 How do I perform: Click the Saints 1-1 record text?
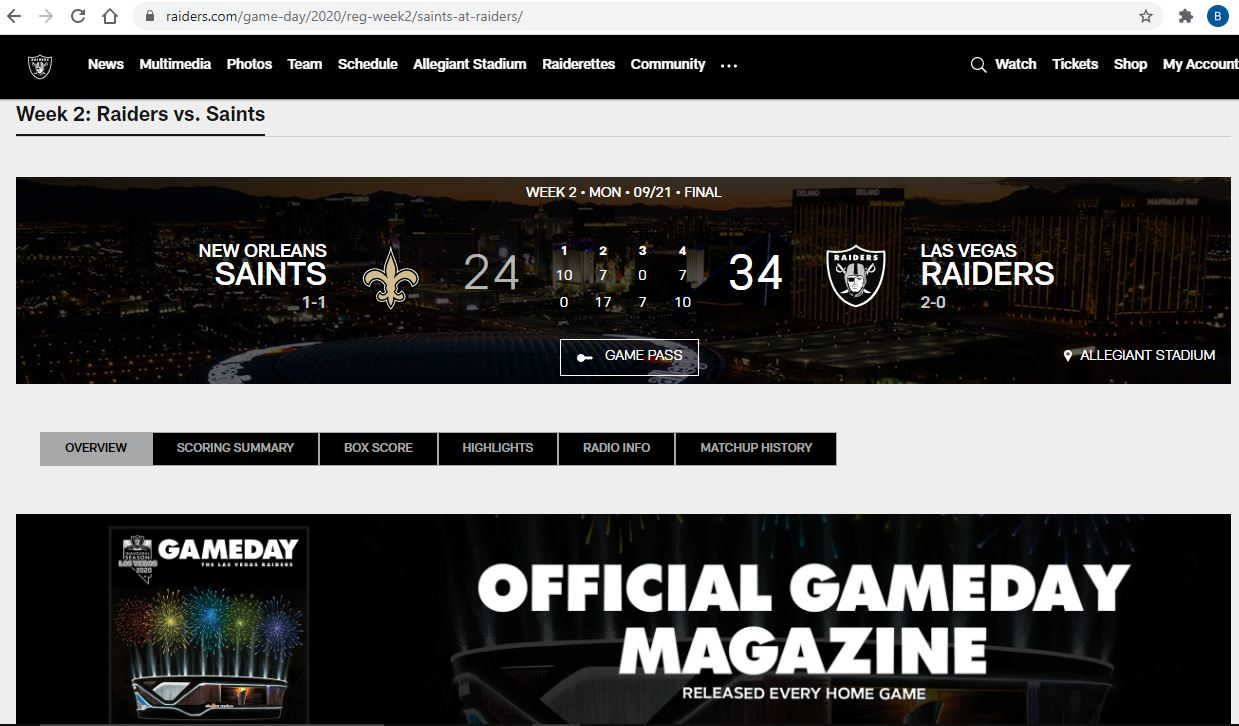click(315, 302)
